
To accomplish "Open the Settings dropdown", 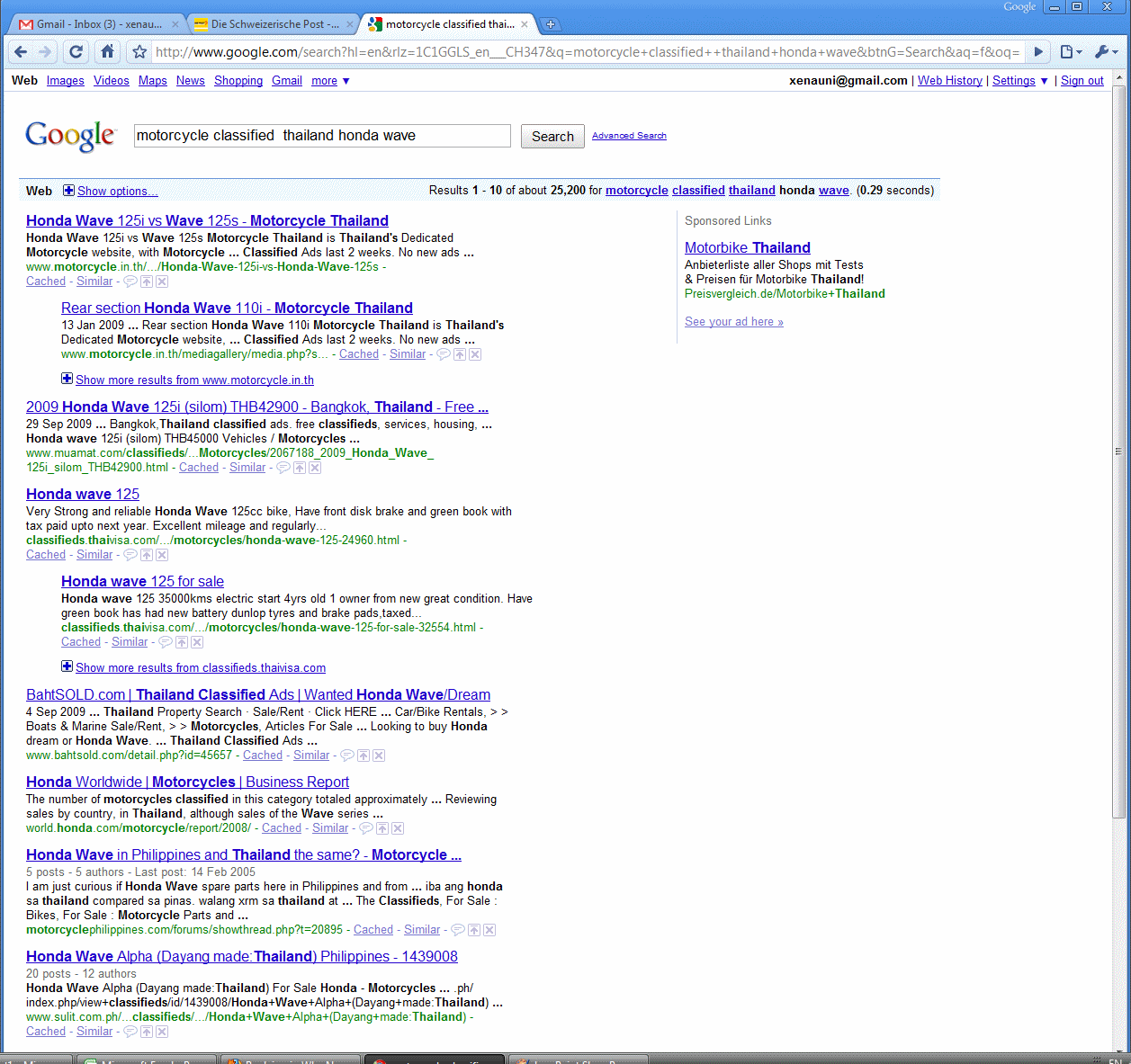I will coord(1020,81).
